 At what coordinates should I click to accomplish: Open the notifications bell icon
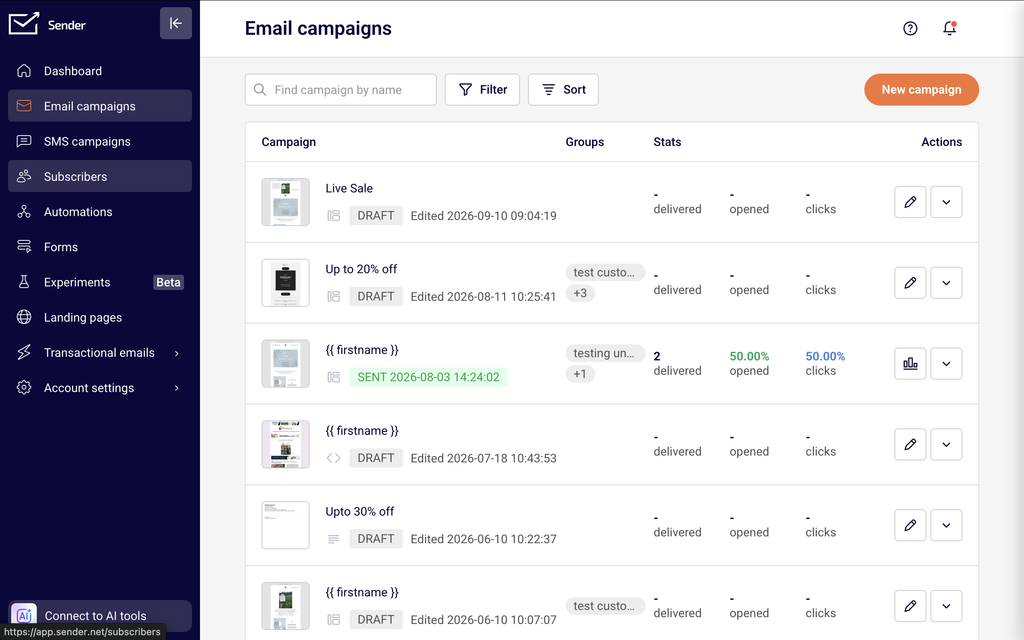pos(950,28)
